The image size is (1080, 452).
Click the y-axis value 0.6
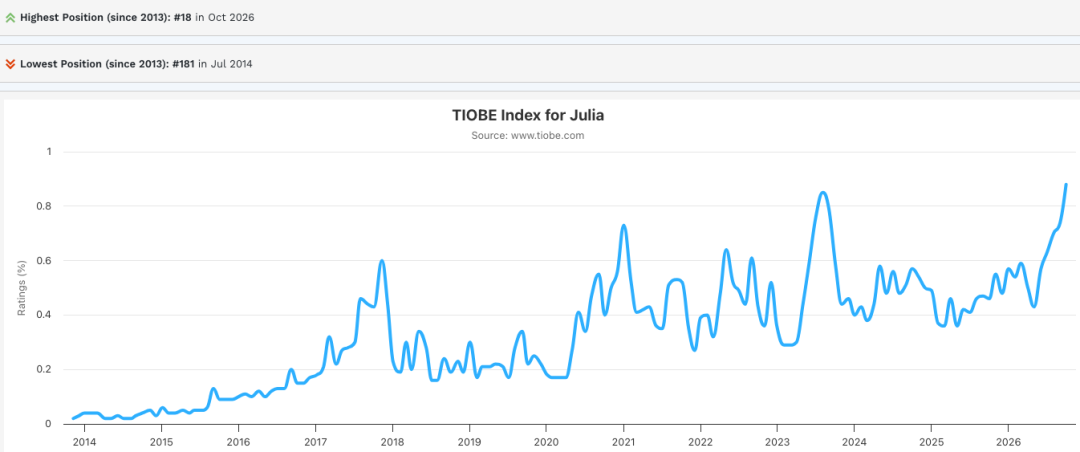(x=45, y=260)
